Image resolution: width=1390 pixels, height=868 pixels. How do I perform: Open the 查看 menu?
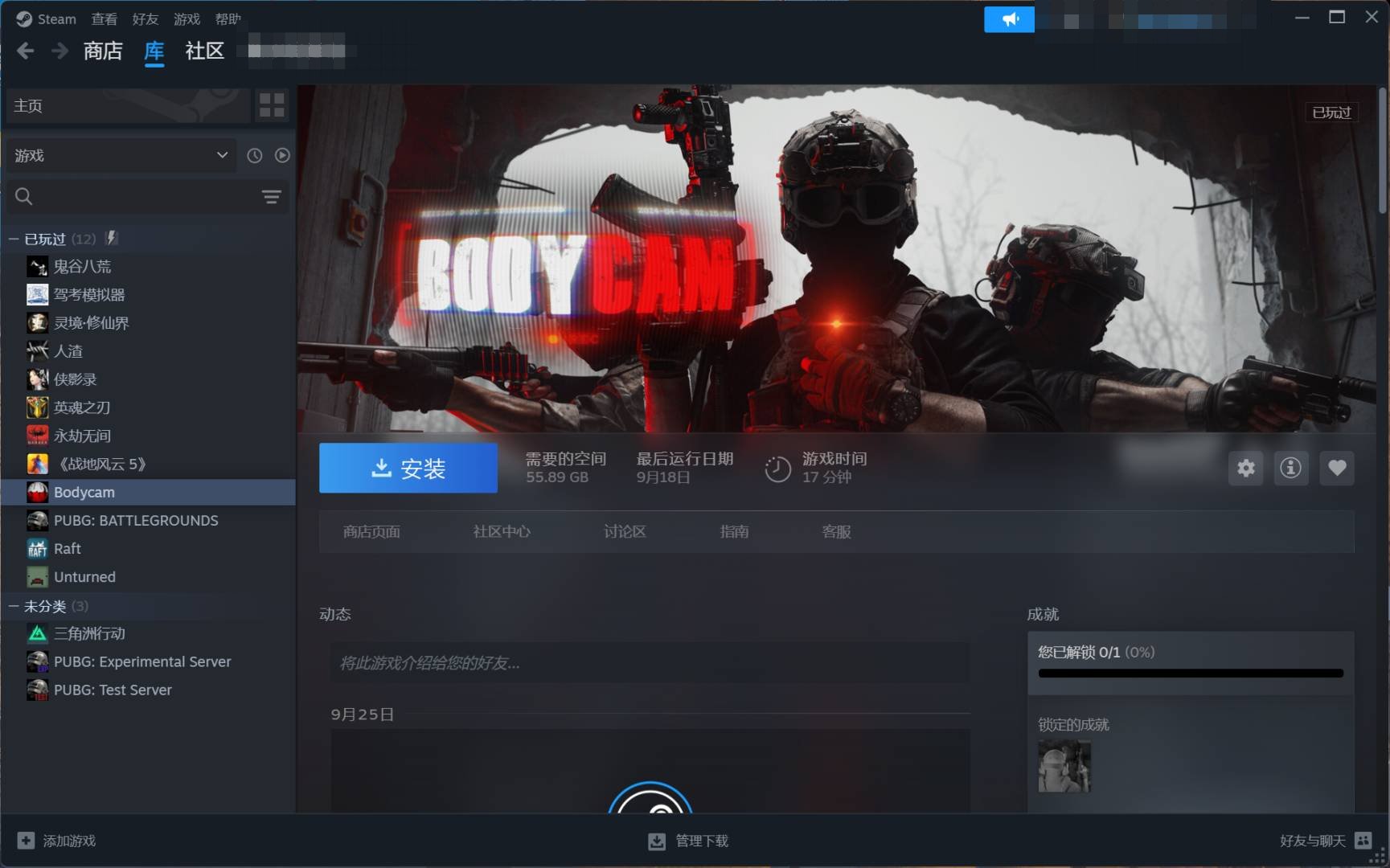104,18
